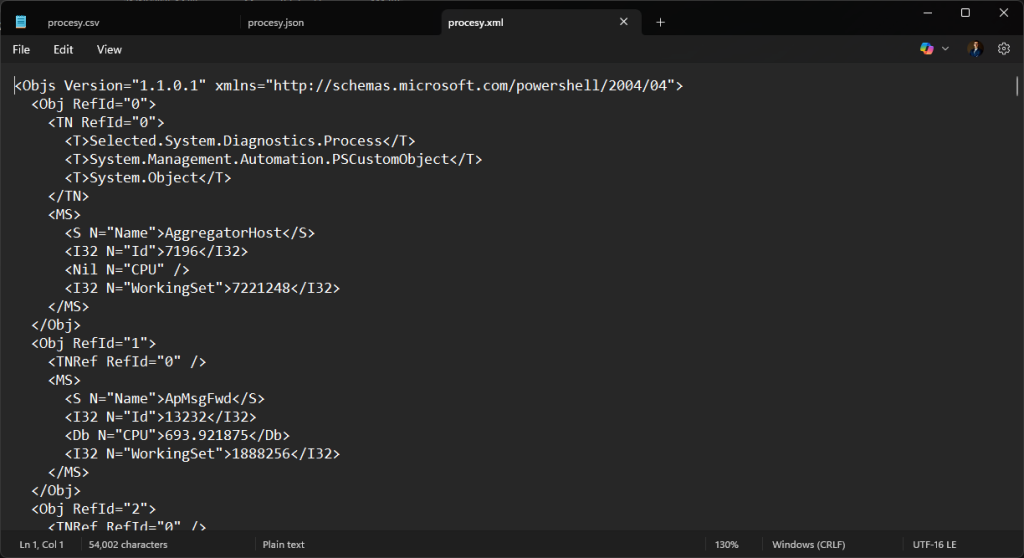1024x558 pixels.
Task: Click the line Obj RefId="0"
Action: 93,104
